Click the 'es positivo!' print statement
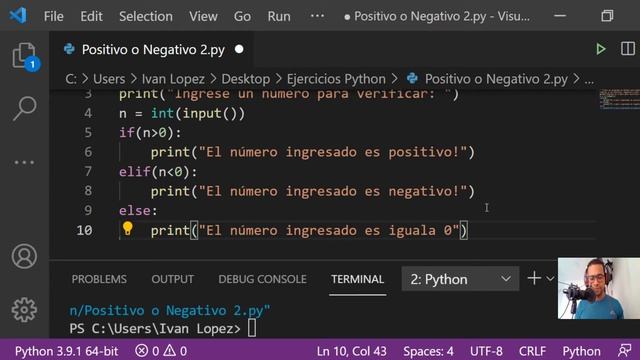Image resolution: width=640 pixels, height=360 pixels. pyautogui.click(x=313, y=152)
